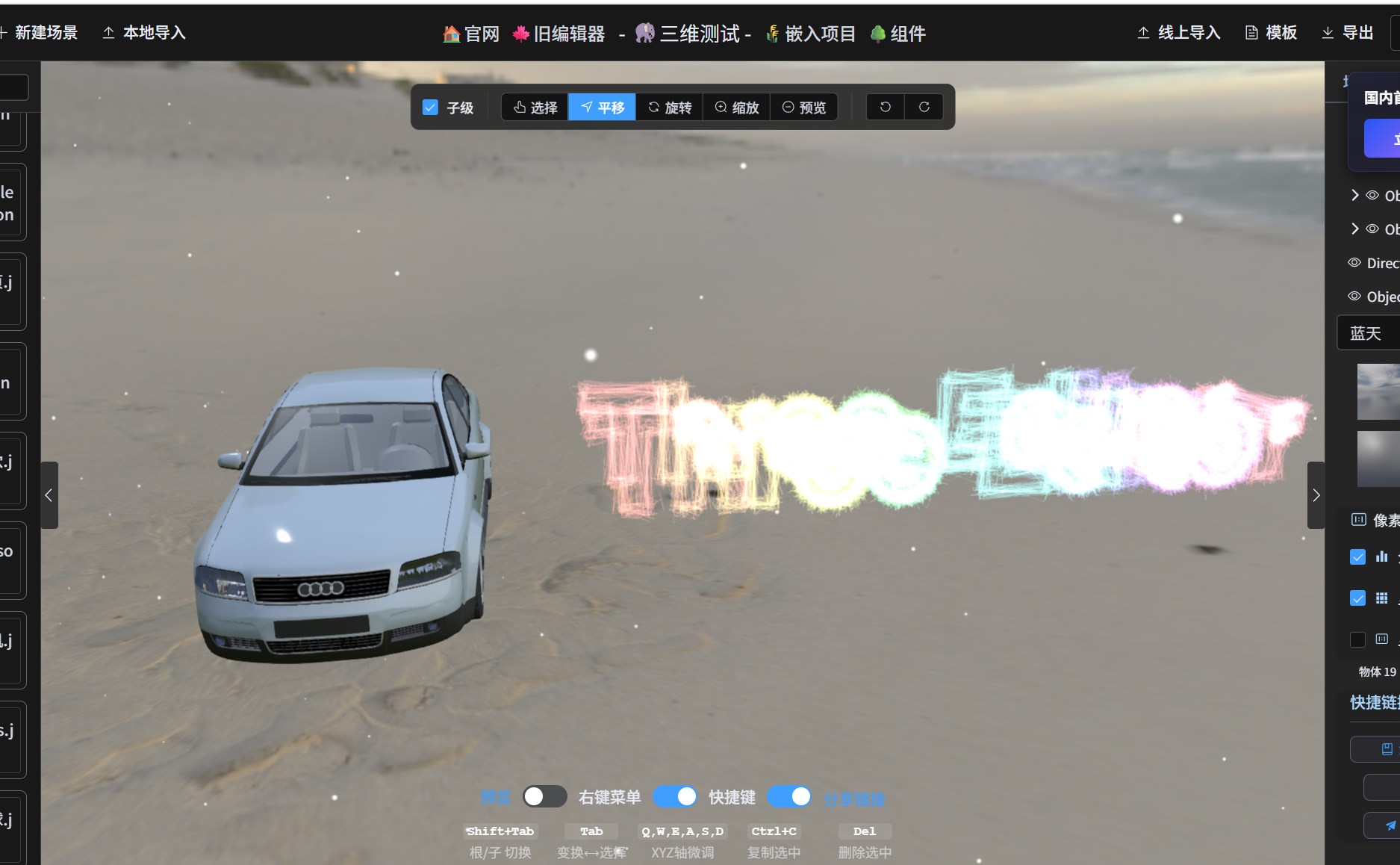
Task: Toggle the 子级 checkbox
Action: pyautogui.click(x=430, y=108)
